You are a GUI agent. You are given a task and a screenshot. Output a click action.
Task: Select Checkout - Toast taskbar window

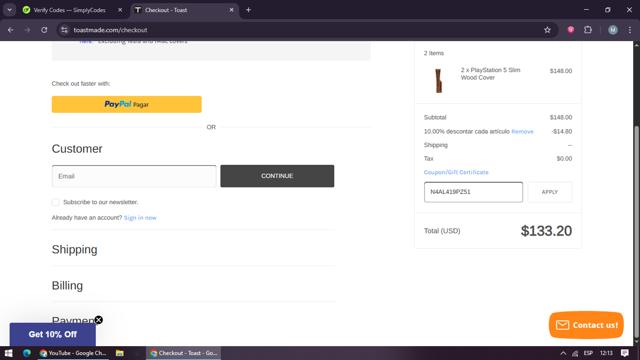coord(184,353)
